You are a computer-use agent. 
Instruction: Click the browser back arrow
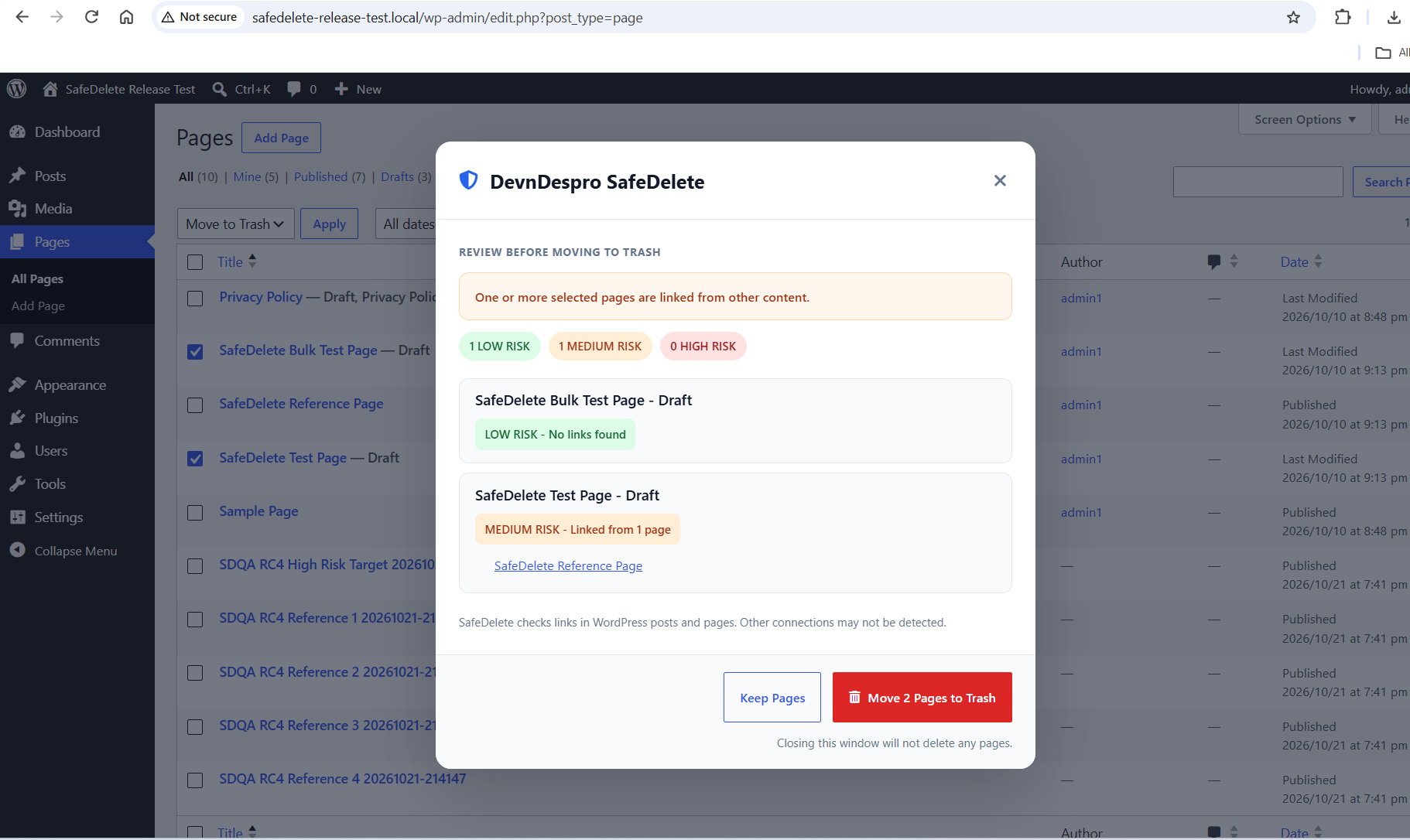click(x=22, y=17)
